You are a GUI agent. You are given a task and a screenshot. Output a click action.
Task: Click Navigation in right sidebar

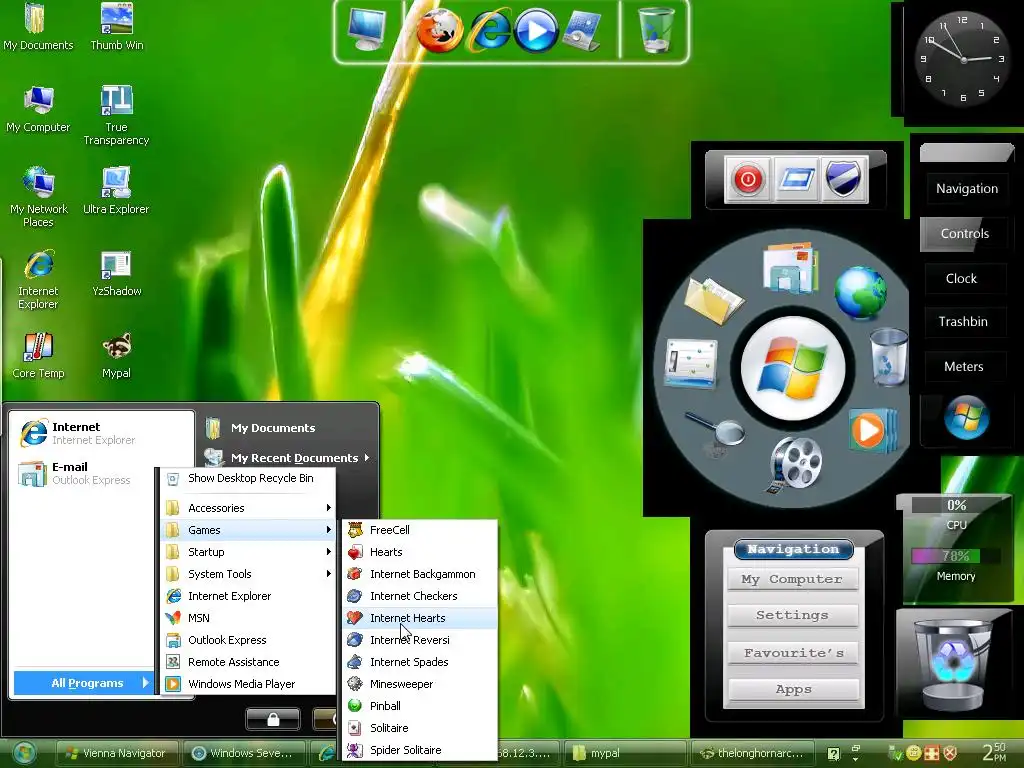pyautogui.click(x=967, y=189)
